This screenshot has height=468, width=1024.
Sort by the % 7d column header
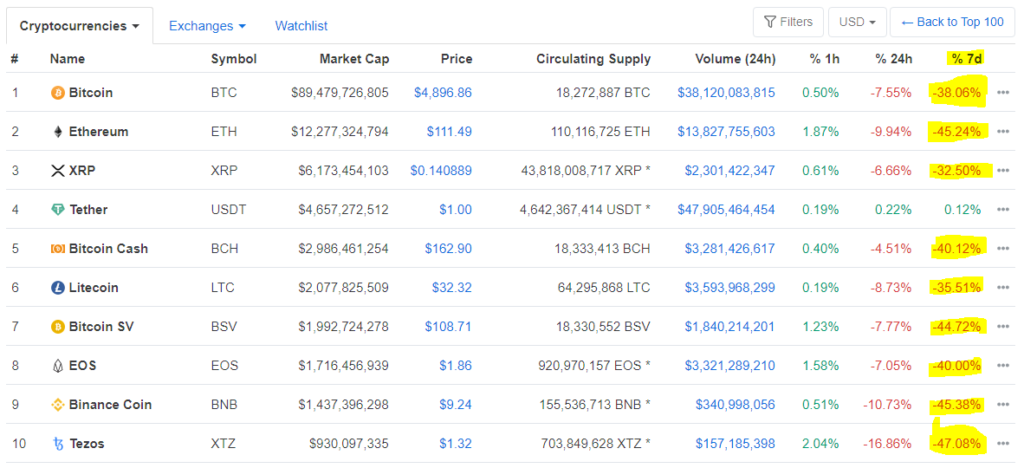[x=967, y=59]
